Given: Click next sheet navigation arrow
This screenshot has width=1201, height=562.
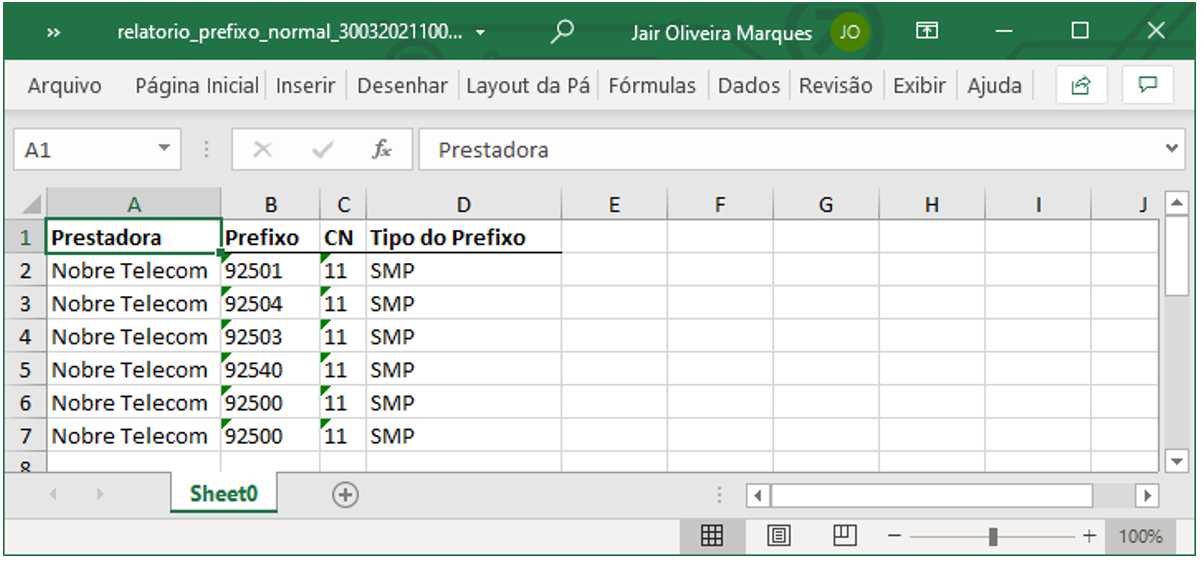Looking at the screenshot, I should [x=99, y=494].
